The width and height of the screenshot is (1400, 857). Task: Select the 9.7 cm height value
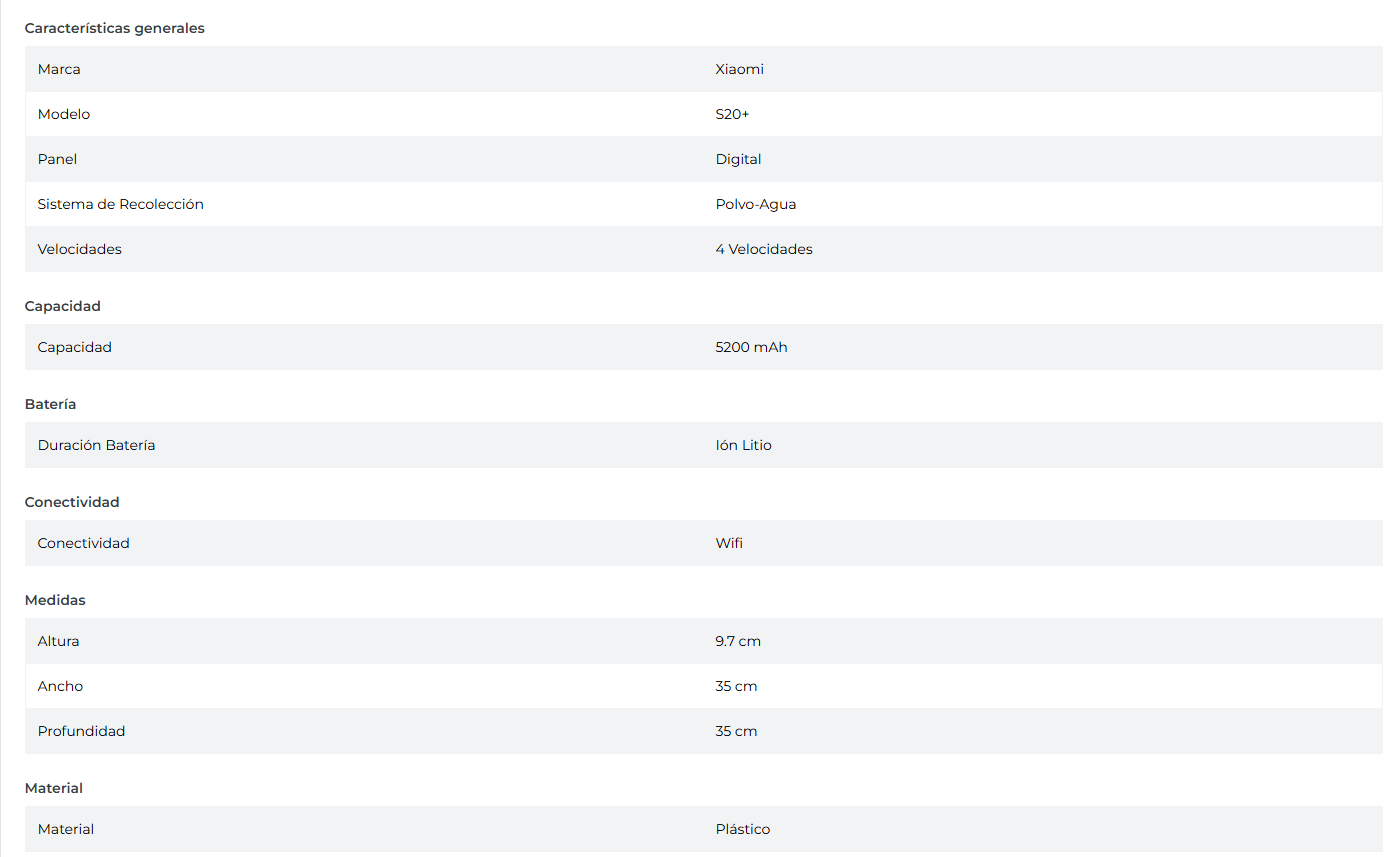point(738,641)
